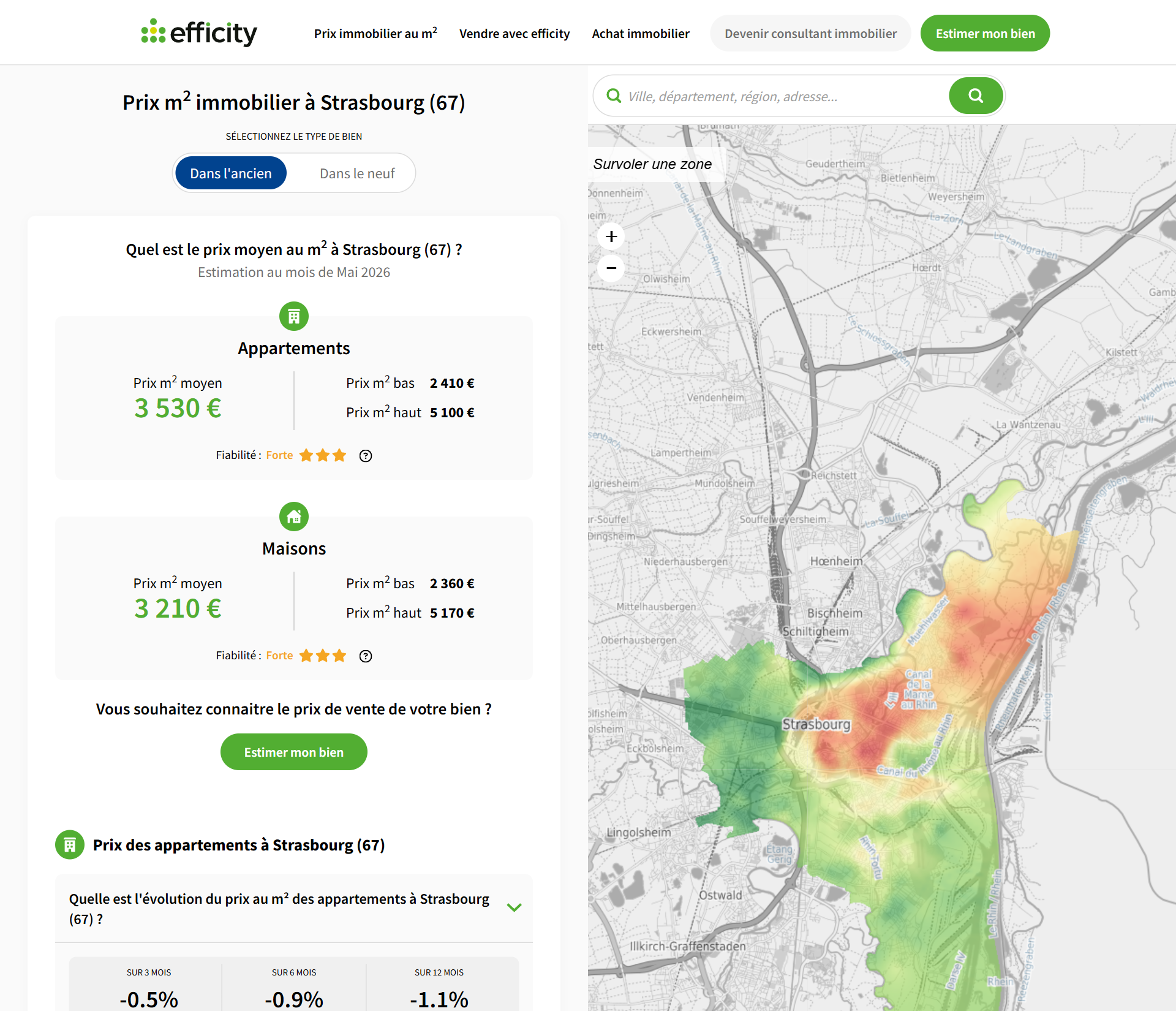Open the Prix immobilier au m² menu

[x=375, y=33]
